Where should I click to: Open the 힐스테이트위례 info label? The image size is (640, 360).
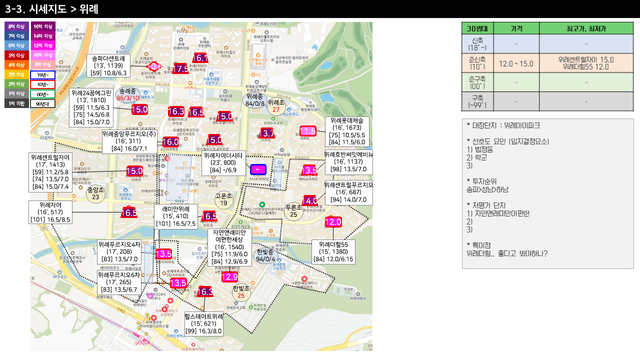point(204,324)
